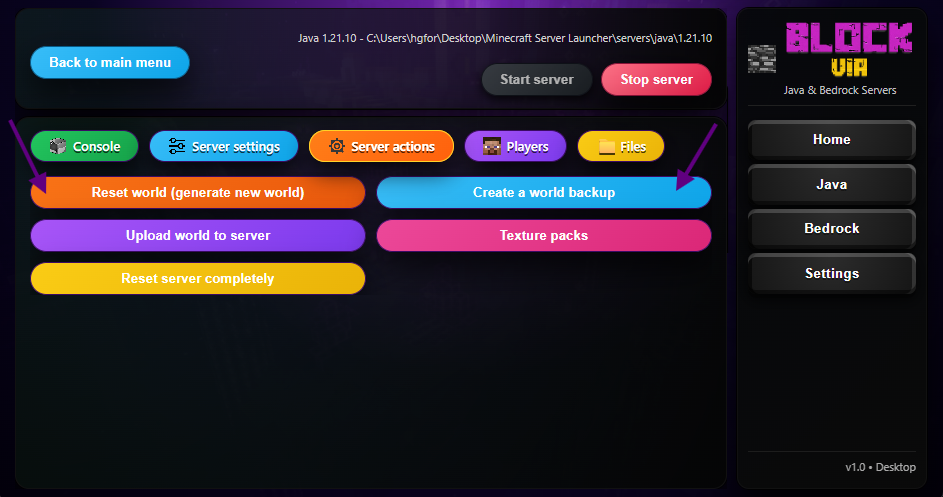Click the gear icon on Server actions
943x497 pixels.
[x=337, y=146]
